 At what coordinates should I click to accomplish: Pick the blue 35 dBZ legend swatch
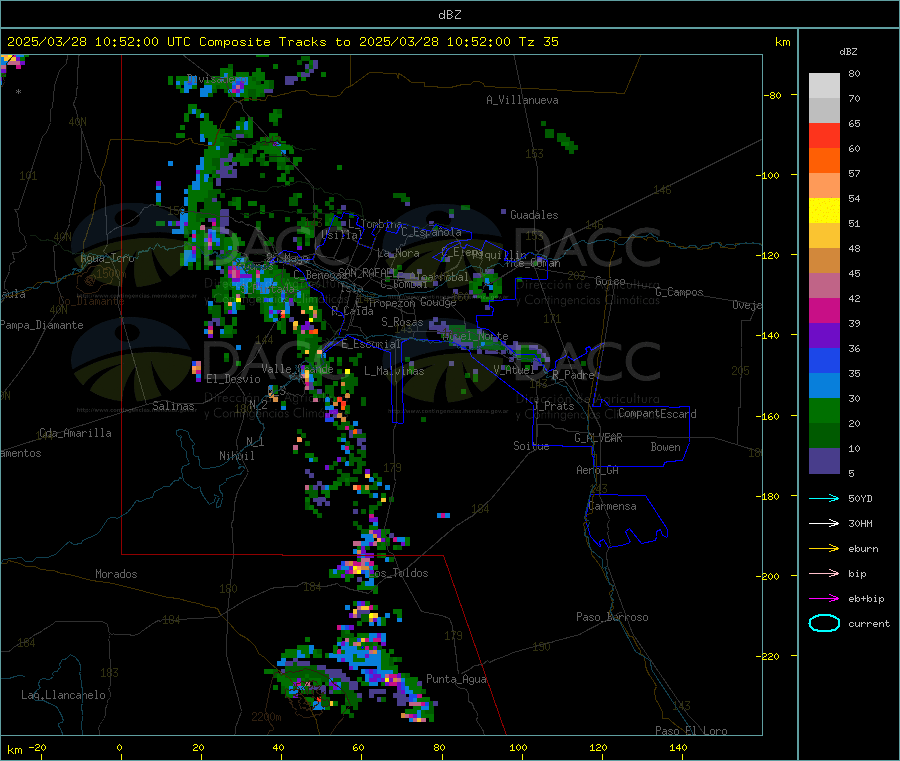point(824,360)
